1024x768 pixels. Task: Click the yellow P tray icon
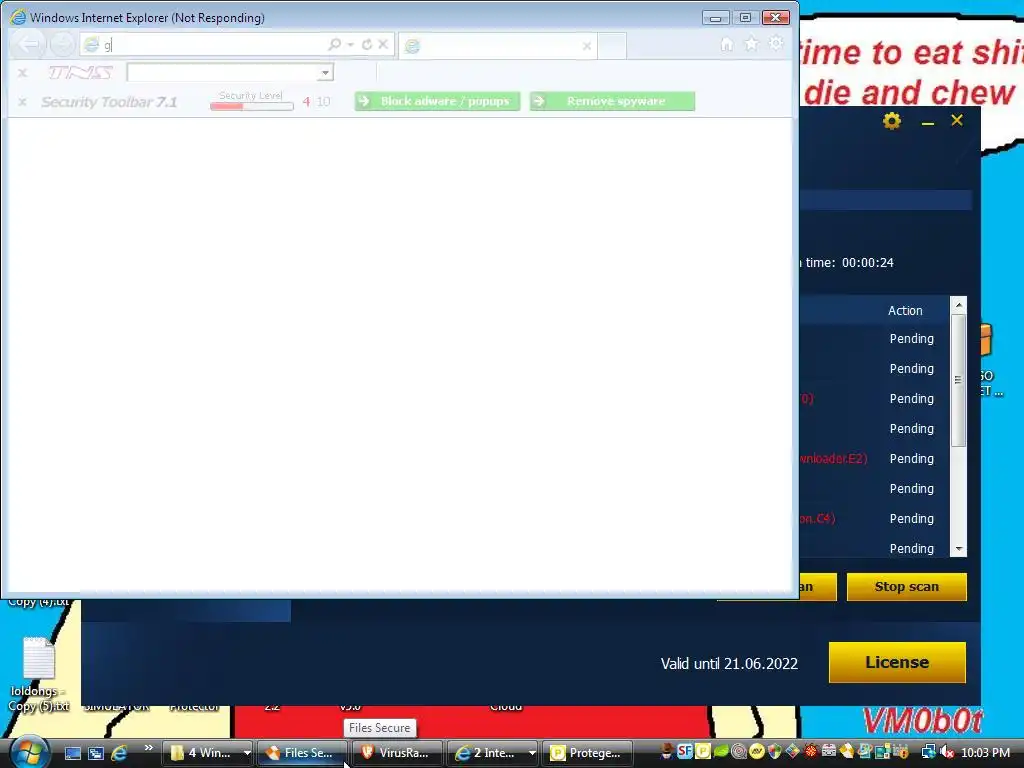[703, 752]
